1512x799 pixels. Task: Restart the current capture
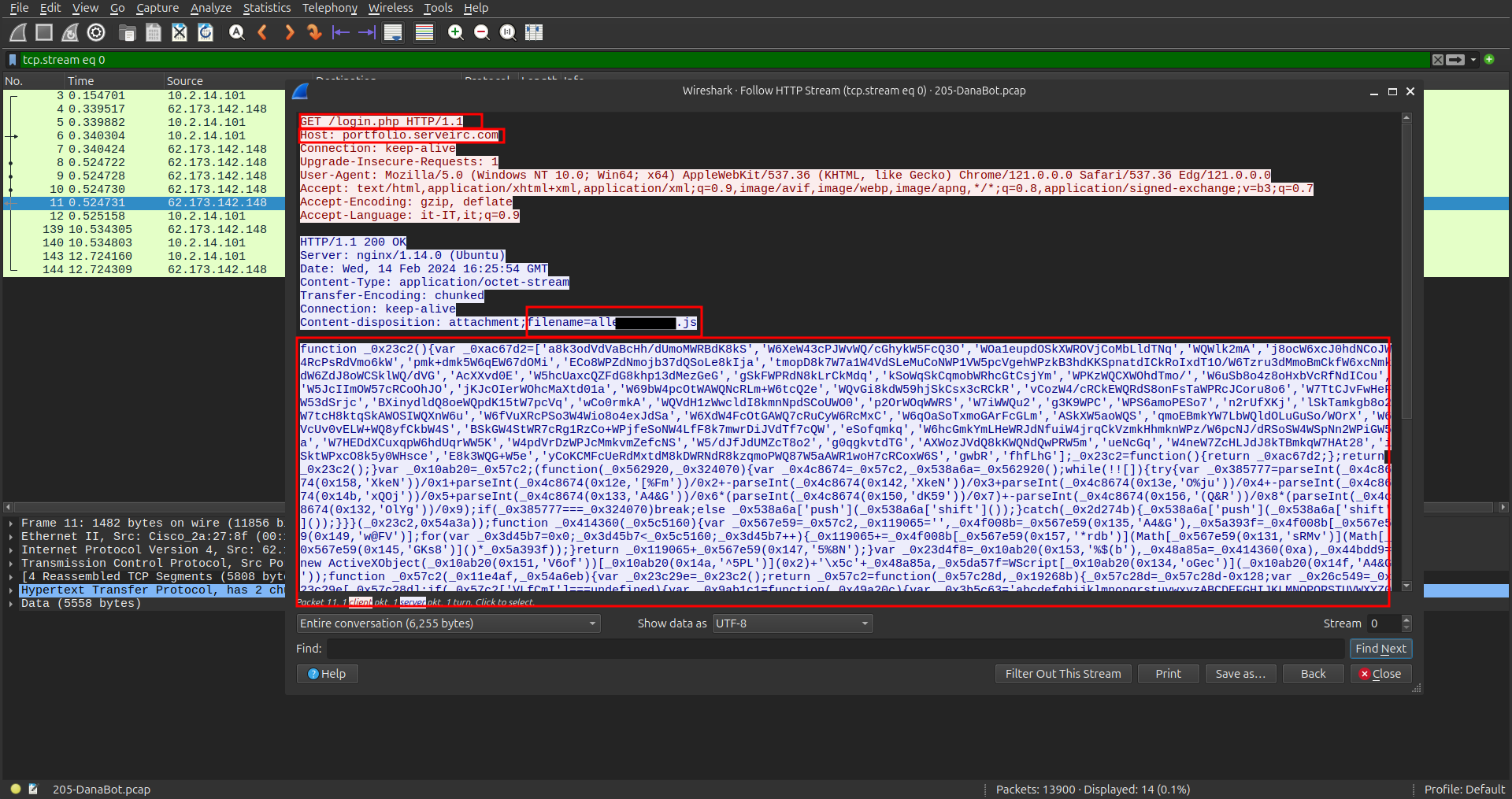point(70,32)
